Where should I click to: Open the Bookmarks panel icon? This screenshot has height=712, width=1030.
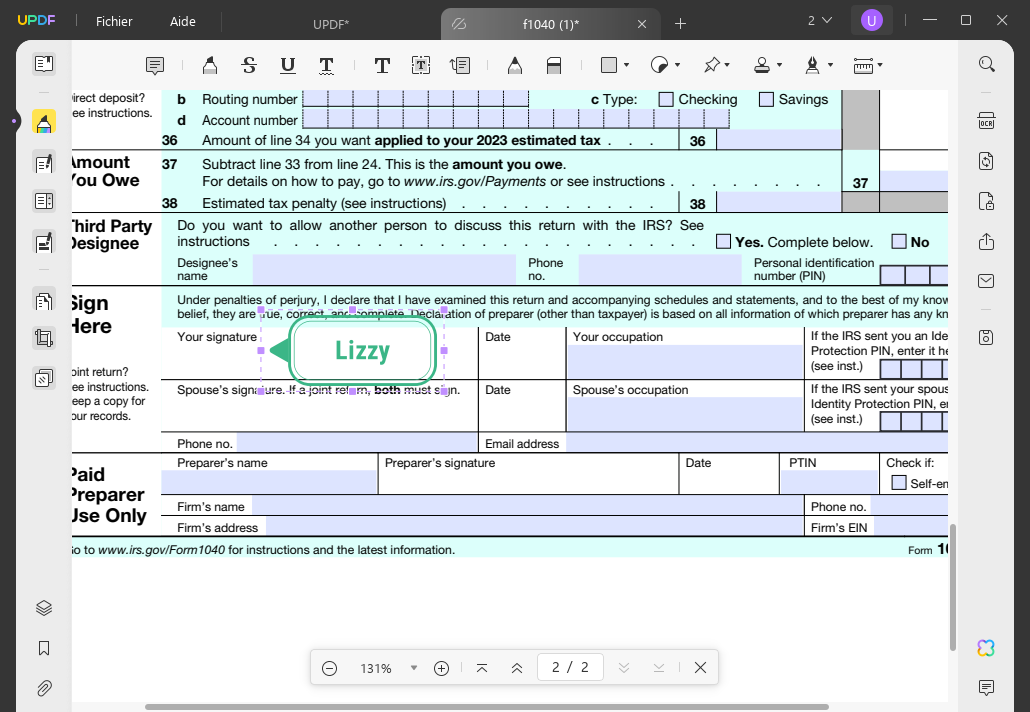click(x=44, y=648)
